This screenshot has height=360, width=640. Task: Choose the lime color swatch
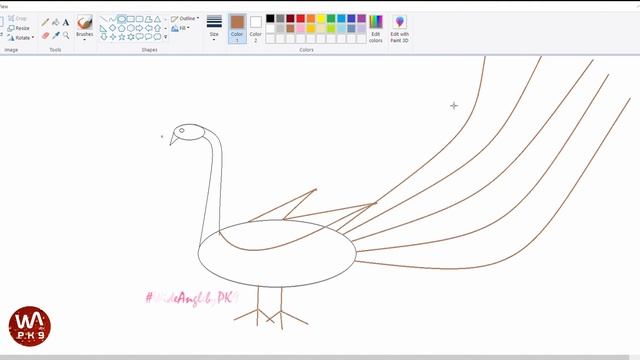[x=331, y=29]
